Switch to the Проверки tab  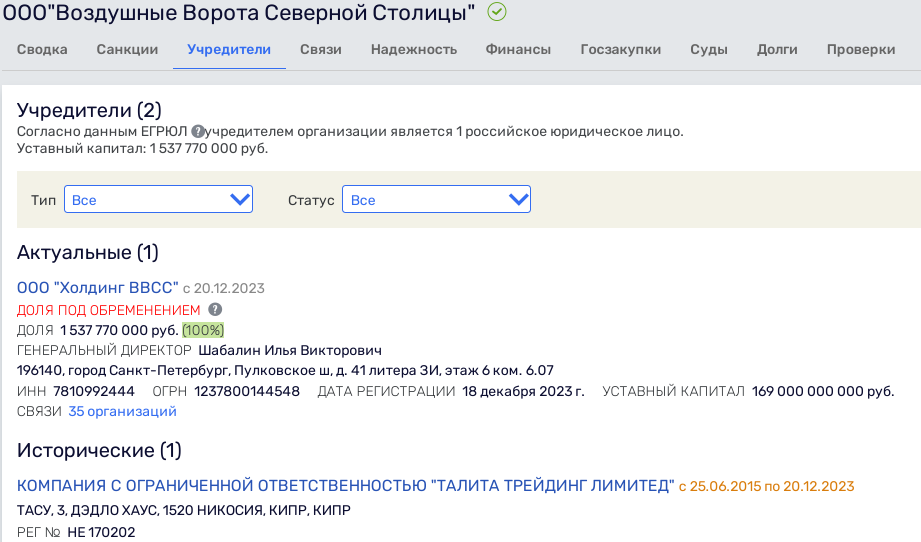coord(861,49)
